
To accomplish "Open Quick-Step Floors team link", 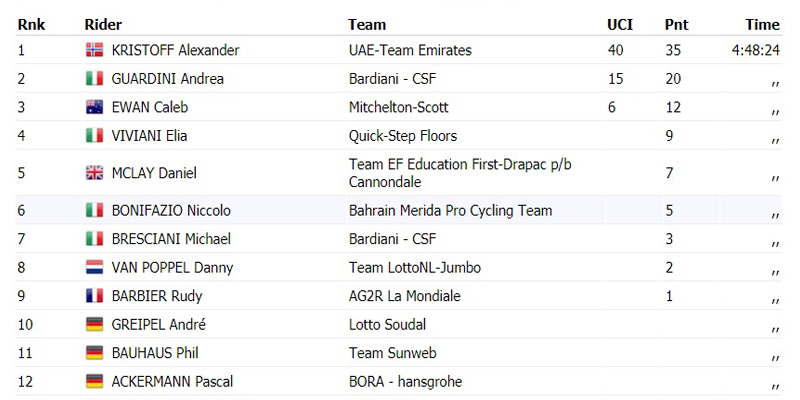I will (x=403, y=136).
